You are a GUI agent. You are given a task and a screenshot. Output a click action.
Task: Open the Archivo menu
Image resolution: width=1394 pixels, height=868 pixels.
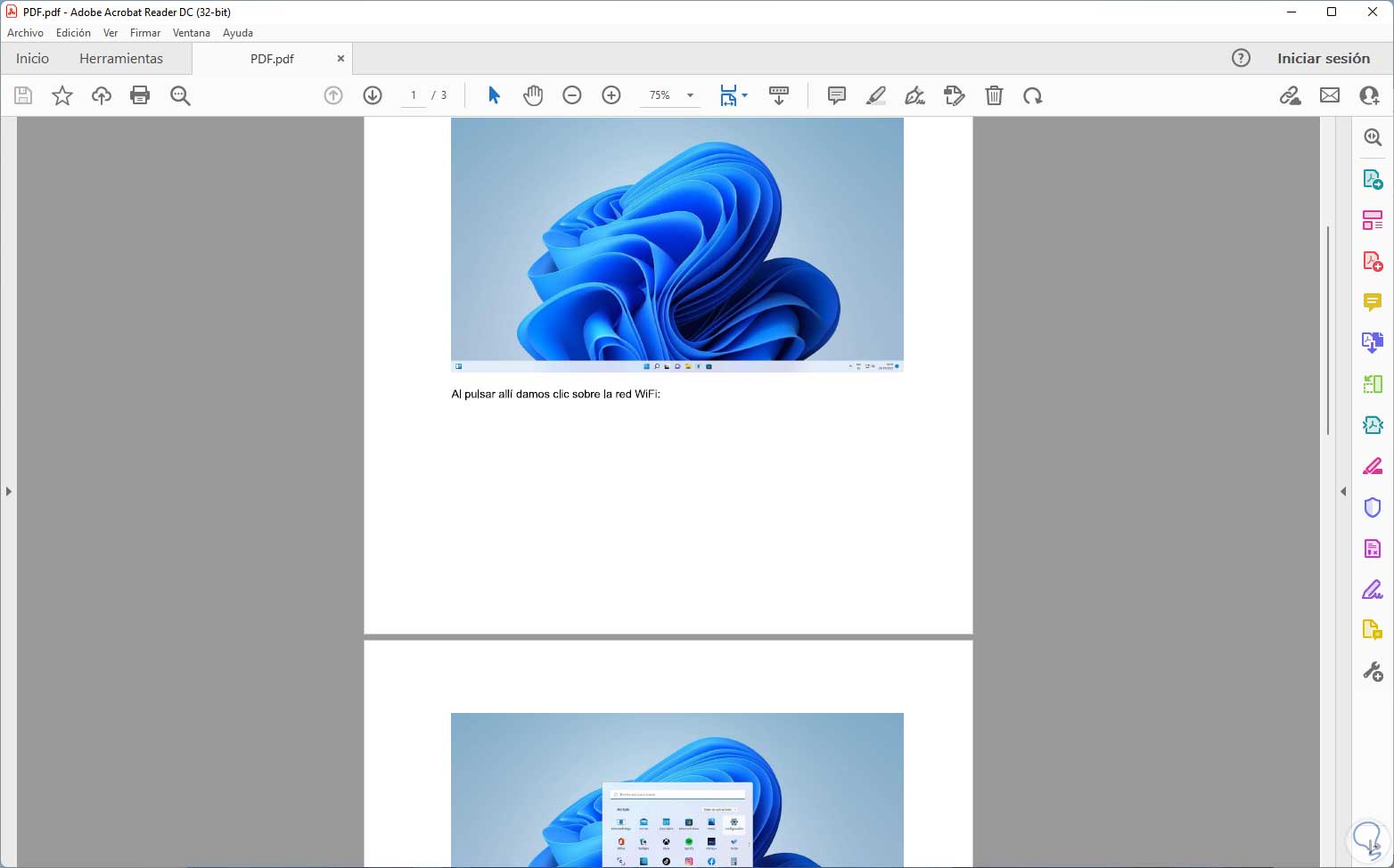(25, 33)
